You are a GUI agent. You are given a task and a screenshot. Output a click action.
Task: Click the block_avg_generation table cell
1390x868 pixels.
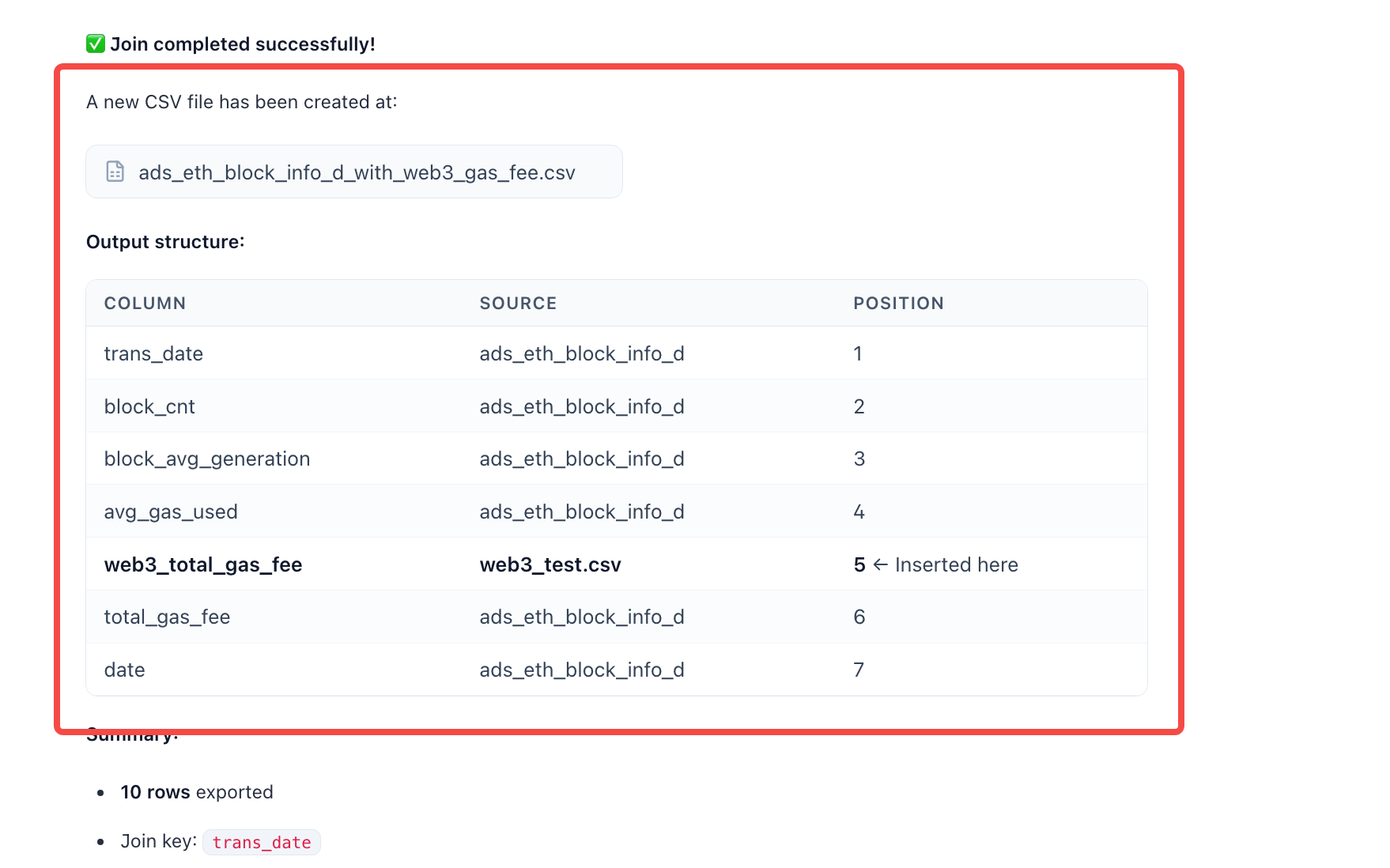[x=207, y=459]
